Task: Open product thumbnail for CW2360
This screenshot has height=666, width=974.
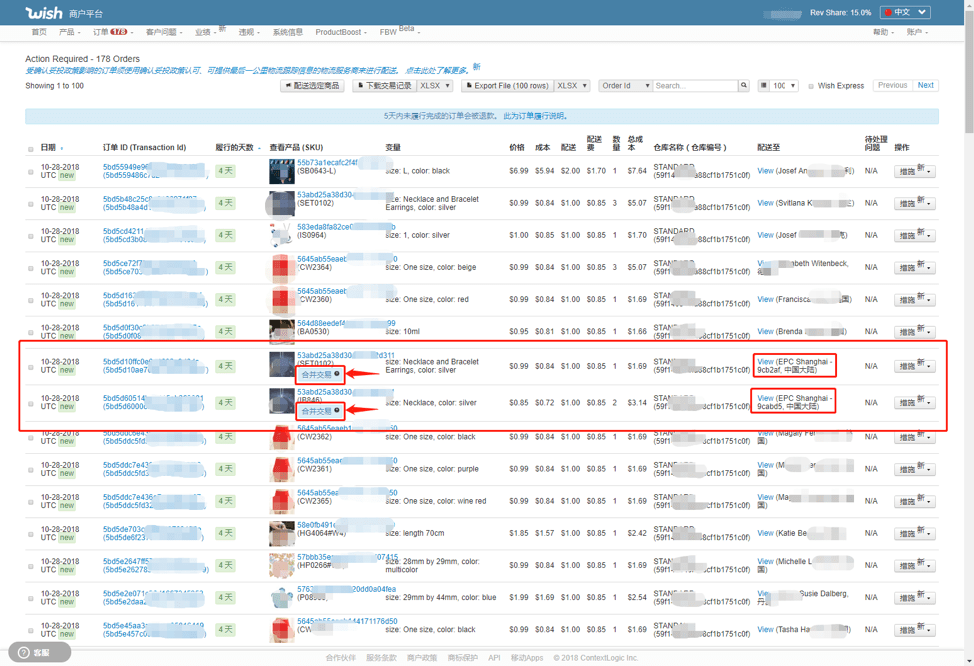Action: point(281,299)
